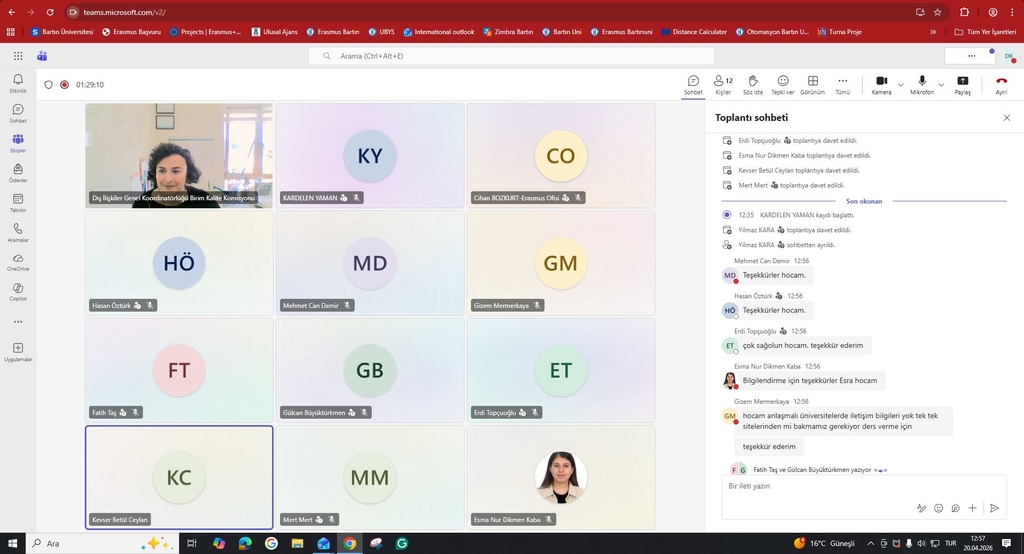Screen dimensions: 1024x554
Task: Open Etkinlik in left sidebar
Action: [18, 81]
